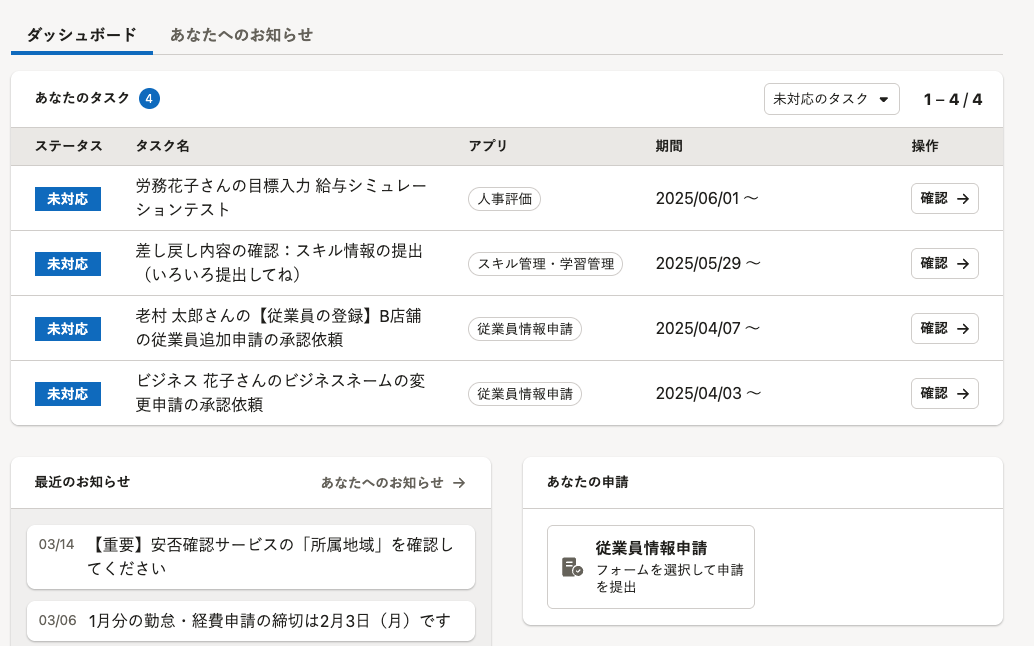1034x646 pixels.
Task: Open the 03/14 安否確認サービス notice
Action: point(251,557)
